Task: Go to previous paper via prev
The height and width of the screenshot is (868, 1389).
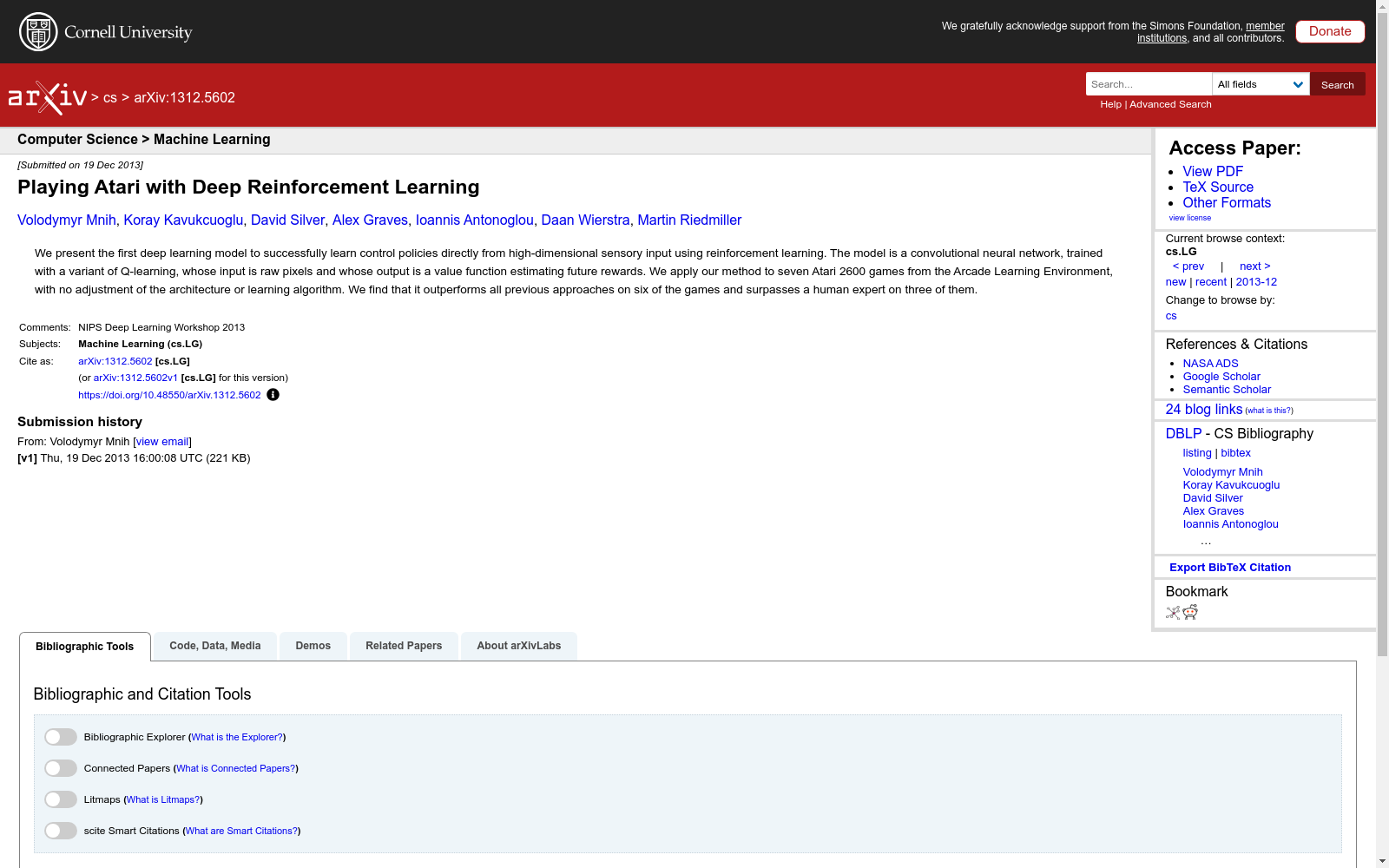Action: click(x=1188, y=266)
